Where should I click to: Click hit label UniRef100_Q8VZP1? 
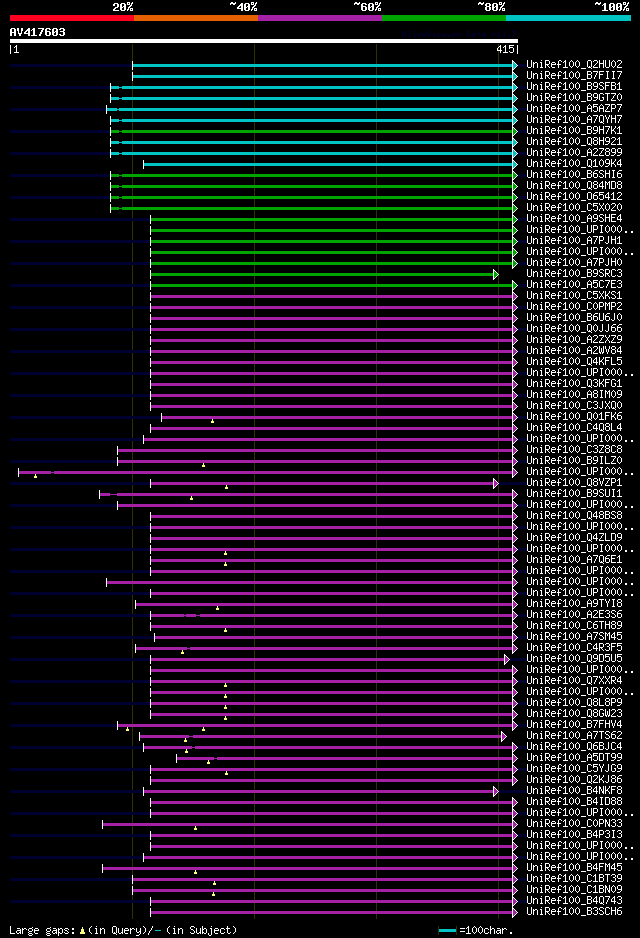[574, 483]
